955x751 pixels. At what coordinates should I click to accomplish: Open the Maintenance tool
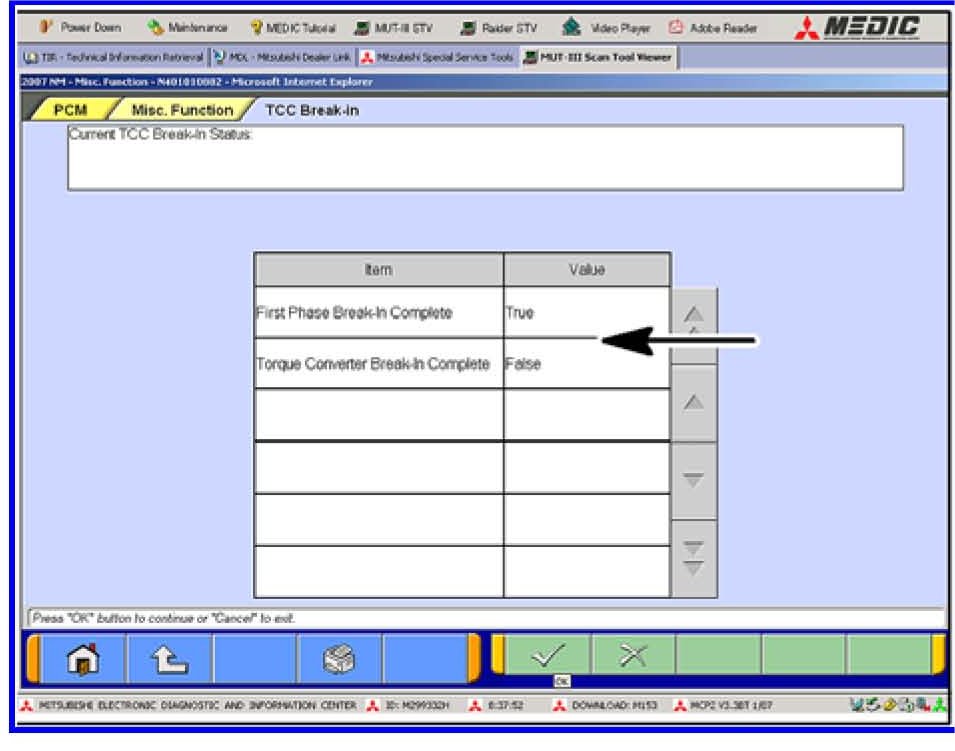coord(187,28)
